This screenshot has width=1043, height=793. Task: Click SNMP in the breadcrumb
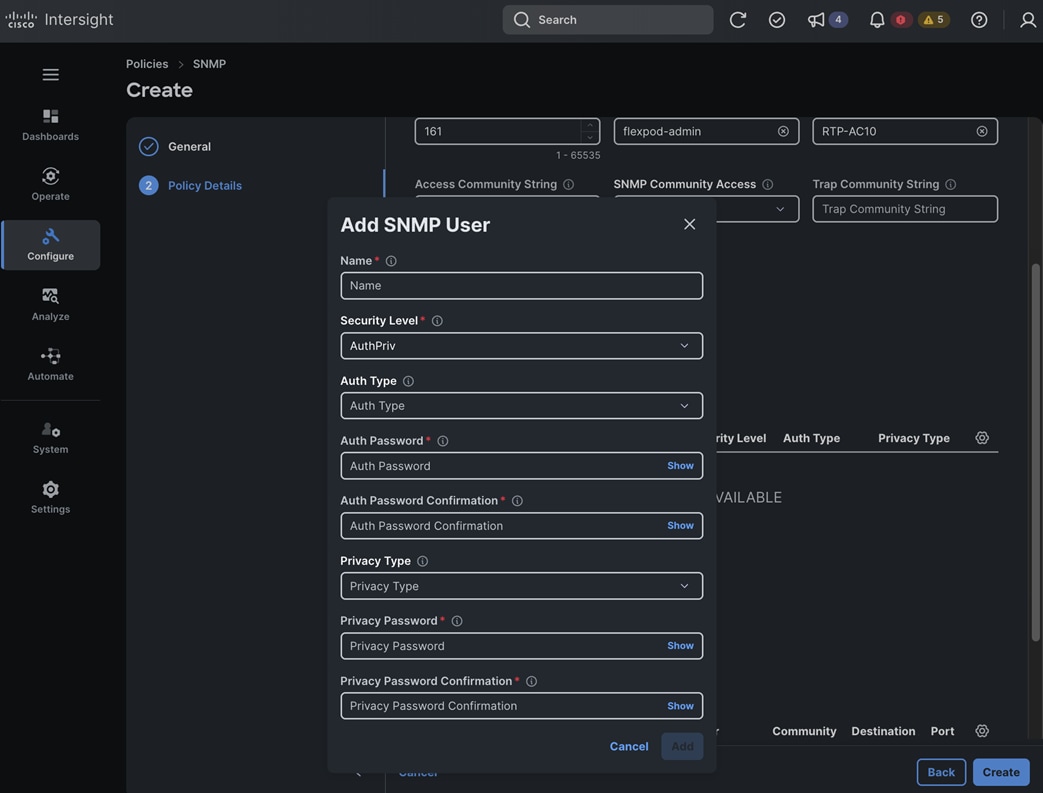(x=210, y=64)
